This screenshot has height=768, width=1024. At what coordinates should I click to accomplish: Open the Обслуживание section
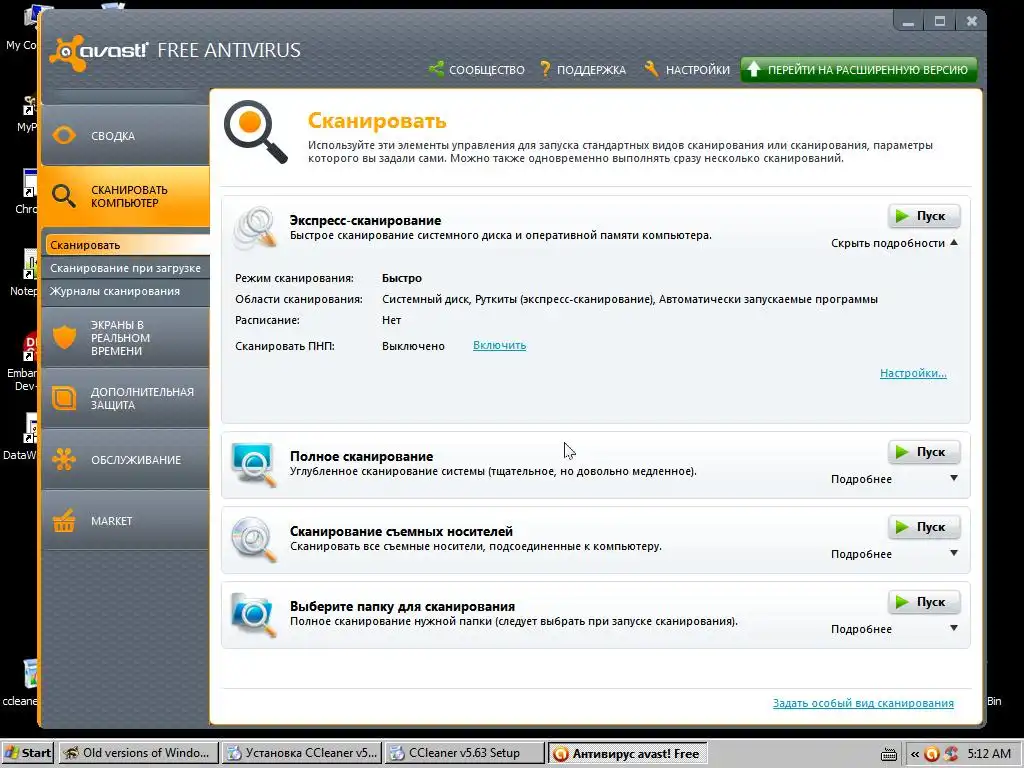coord(125,459)
